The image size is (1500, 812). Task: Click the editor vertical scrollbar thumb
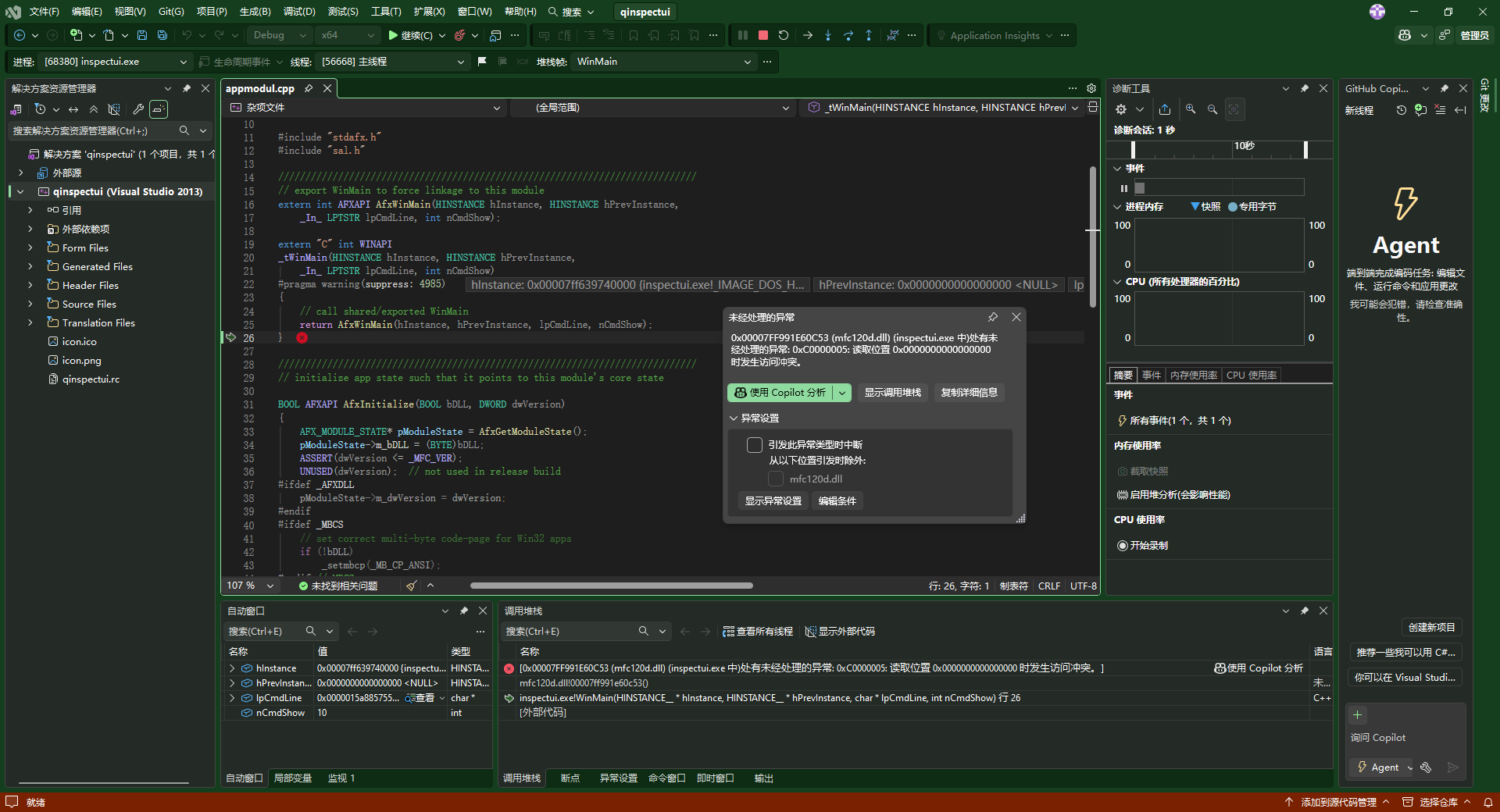click(x=1093, y=237)
